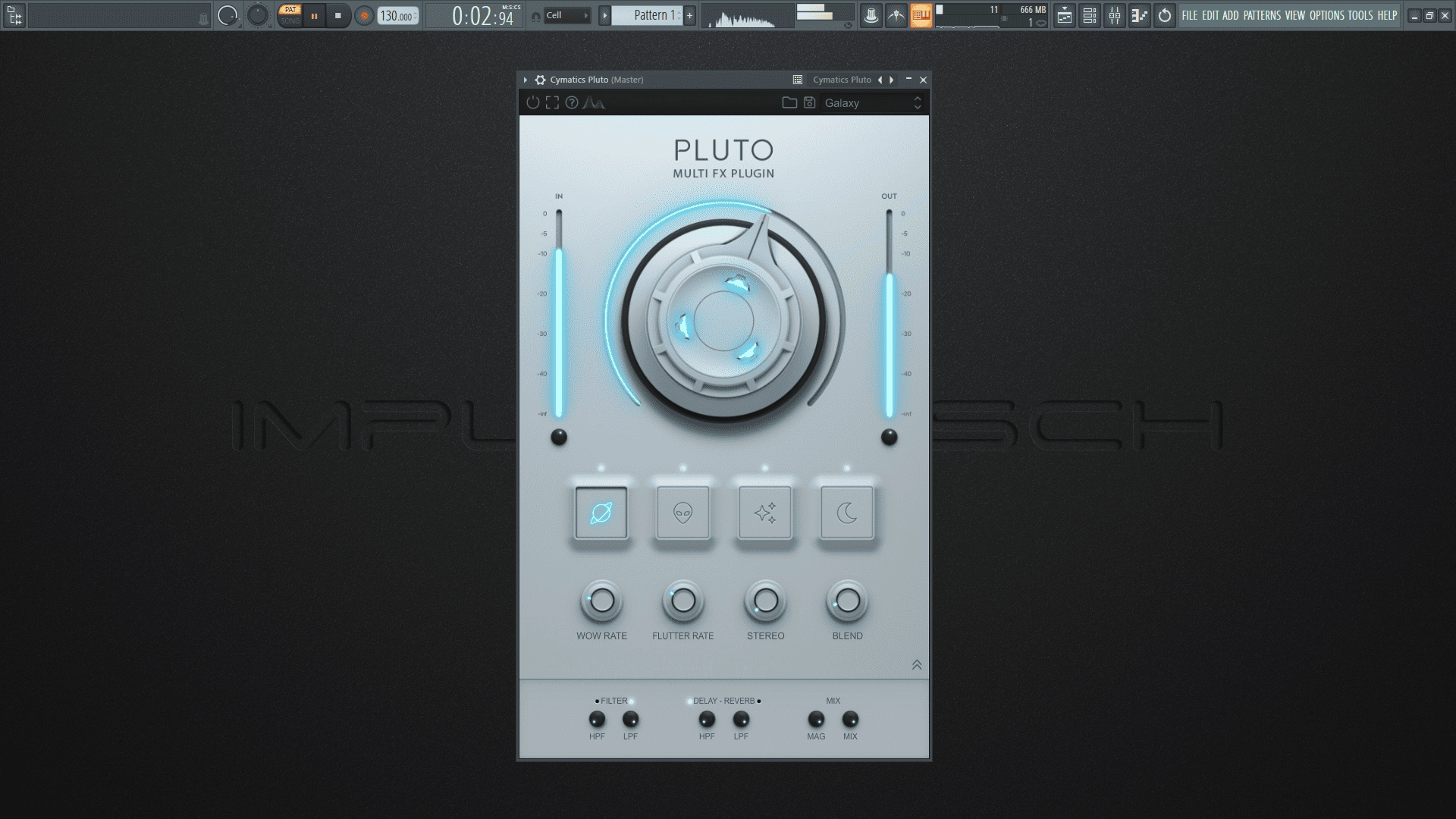Open the FILE menu
1456x819 pixels.
tap(1190, 15)
